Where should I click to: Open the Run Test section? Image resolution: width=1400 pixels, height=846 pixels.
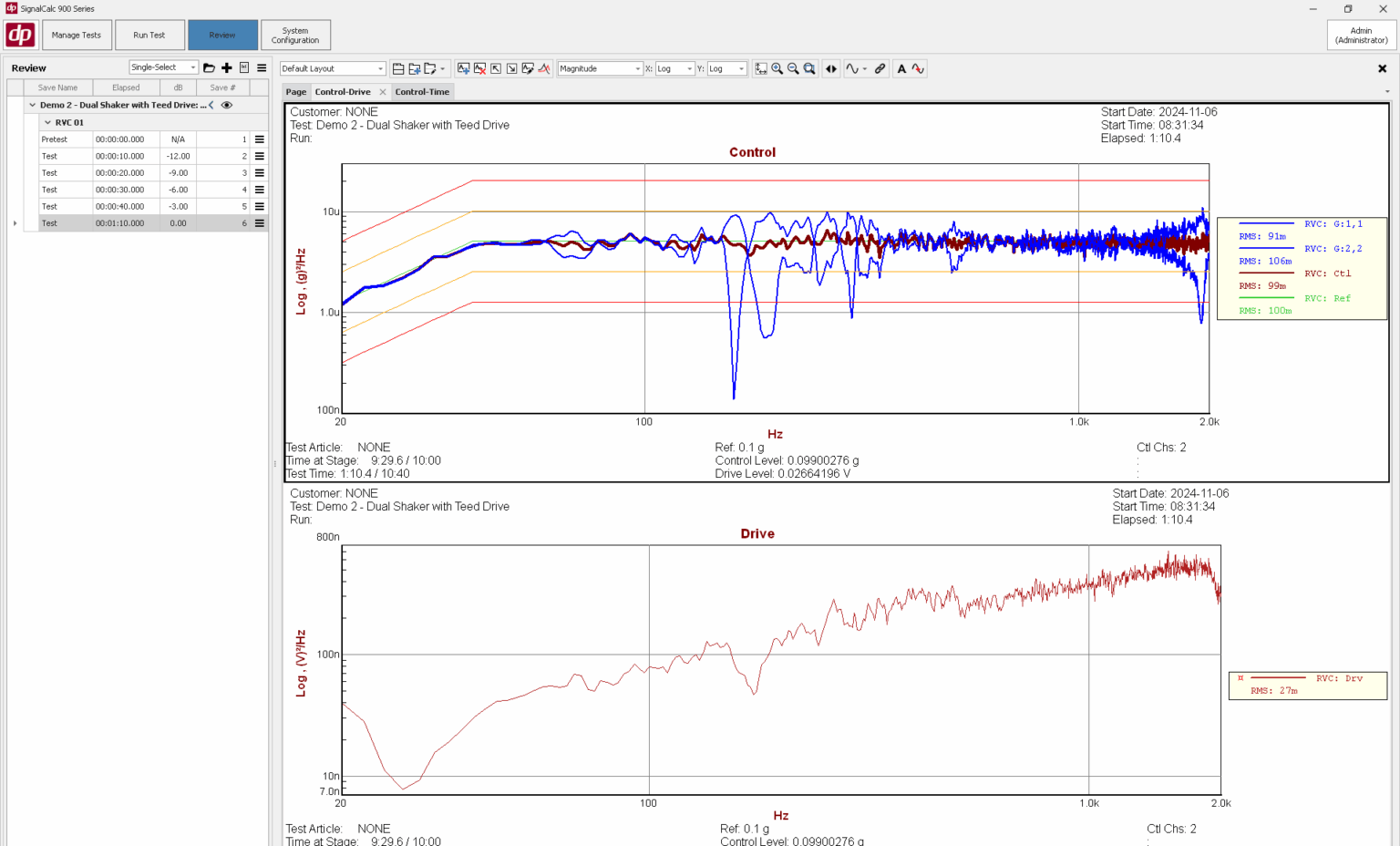[149, 35]
